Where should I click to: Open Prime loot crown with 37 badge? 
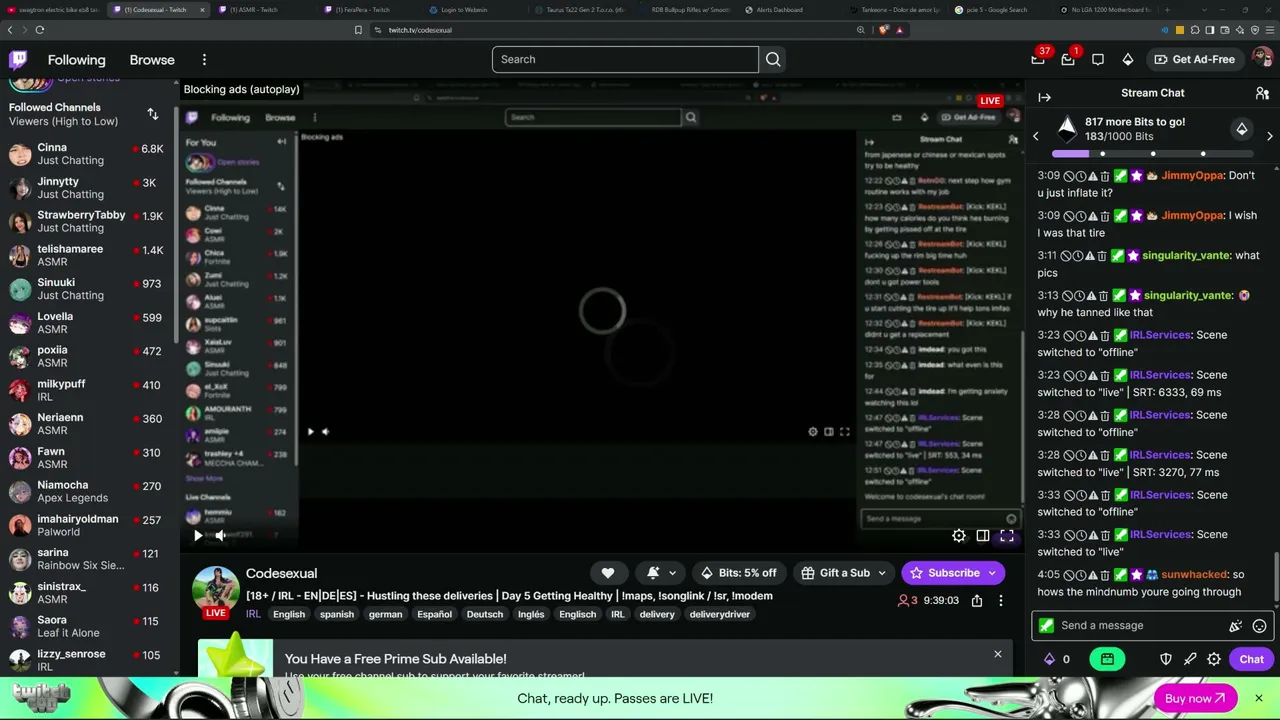click(1038, 59)
